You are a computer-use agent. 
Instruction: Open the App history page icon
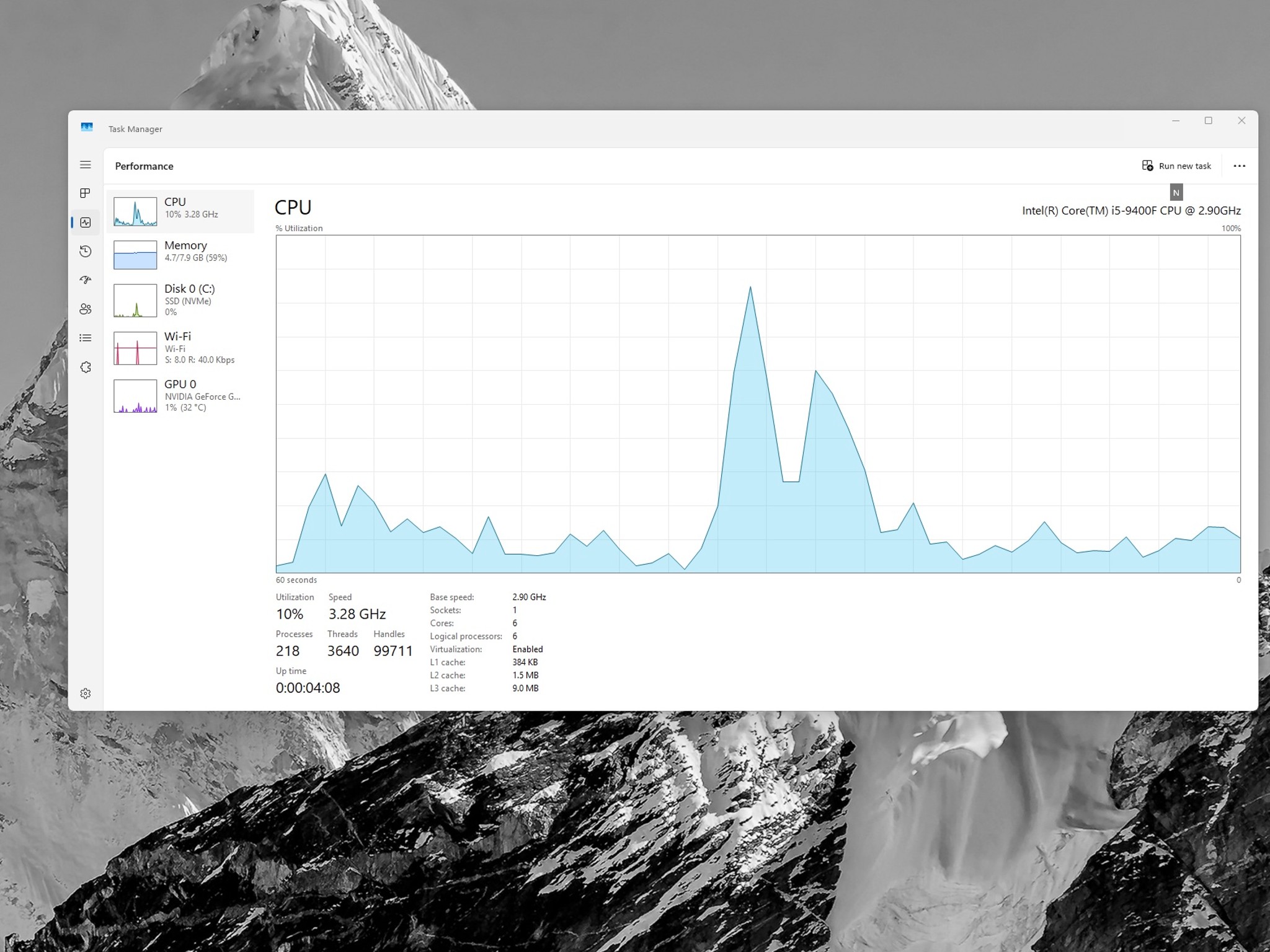[x=86, y=251]
